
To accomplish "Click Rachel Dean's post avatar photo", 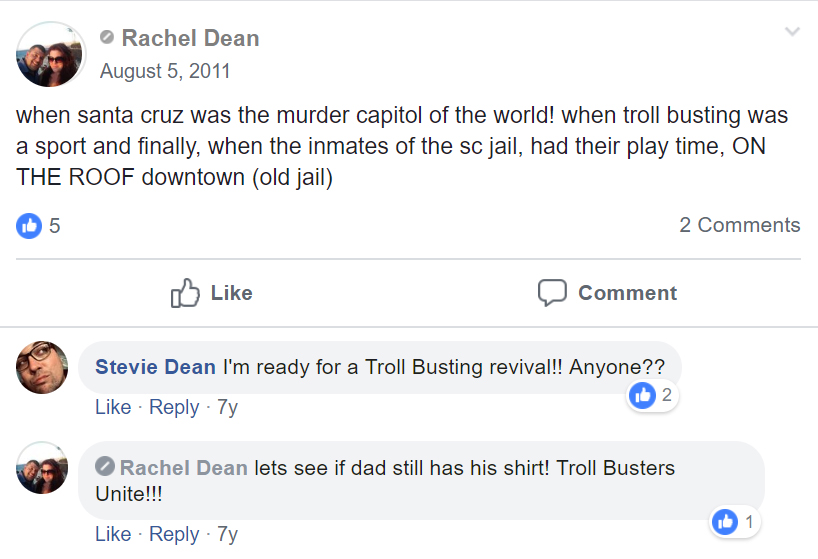I will click(x=50, y=55).
